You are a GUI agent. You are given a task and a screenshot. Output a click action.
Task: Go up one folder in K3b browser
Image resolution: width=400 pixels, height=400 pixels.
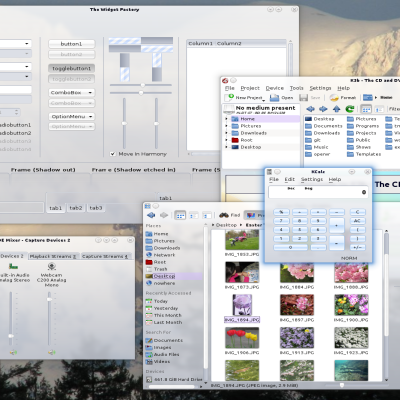pyautogui.click(x=336, y=109)
